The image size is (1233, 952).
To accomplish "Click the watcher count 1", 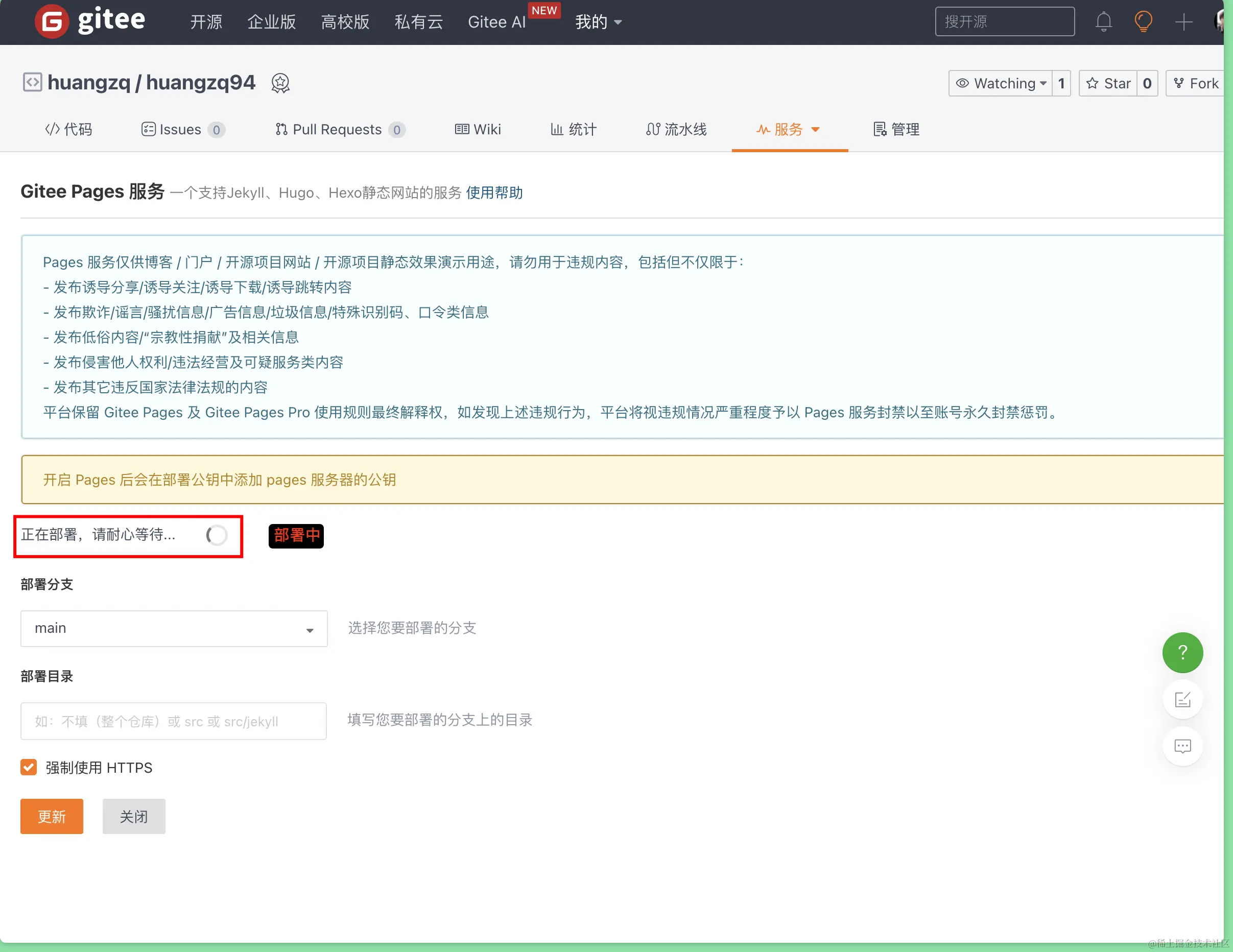I will coord(1061,83).
